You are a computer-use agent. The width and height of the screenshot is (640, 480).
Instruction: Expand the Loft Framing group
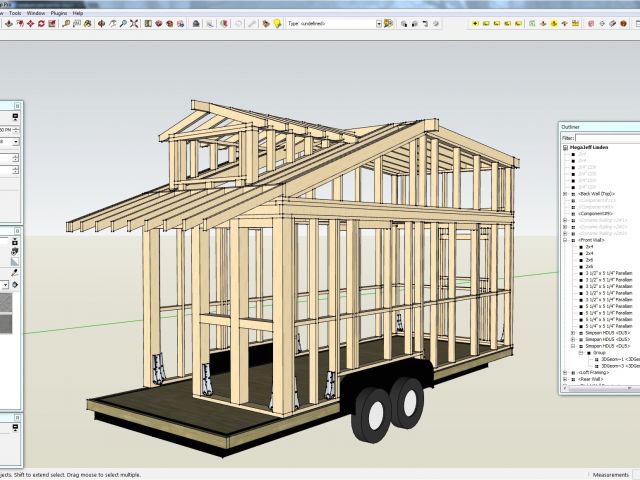pyautogui.click(x=565, y=371)
